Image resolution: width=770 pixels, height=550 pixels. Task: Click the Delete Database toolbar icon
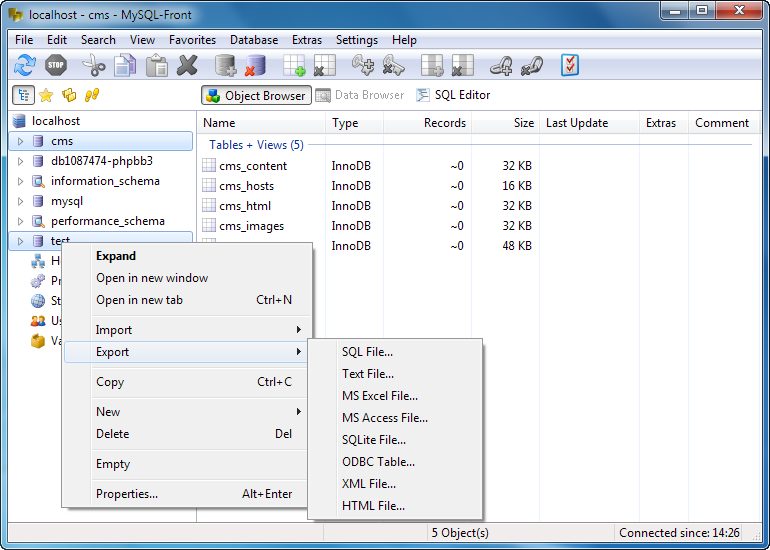click(255, 65)
